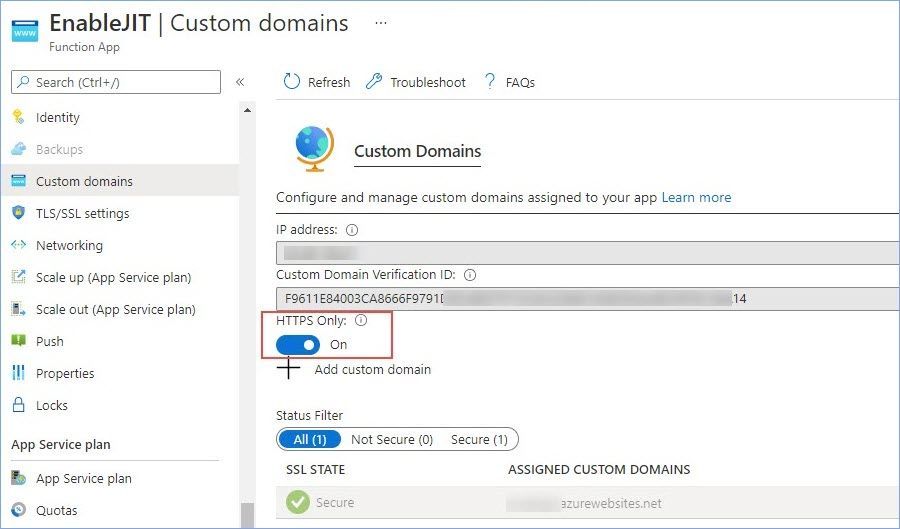The image size is (900, 529).
Task: Click the Custom Domains globe icon
Action: (314, 149)
